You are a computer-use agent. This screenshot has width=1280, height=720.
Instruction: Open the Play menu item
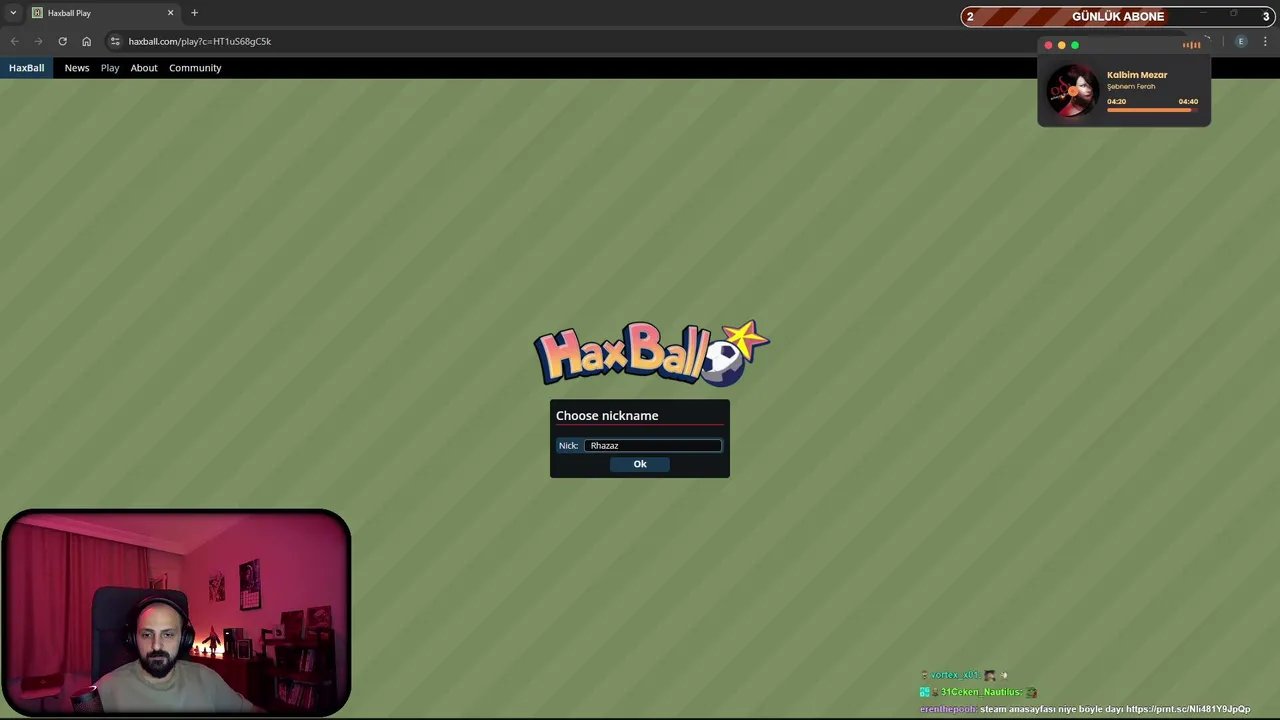pyautogui.click(x=110, y=68)
